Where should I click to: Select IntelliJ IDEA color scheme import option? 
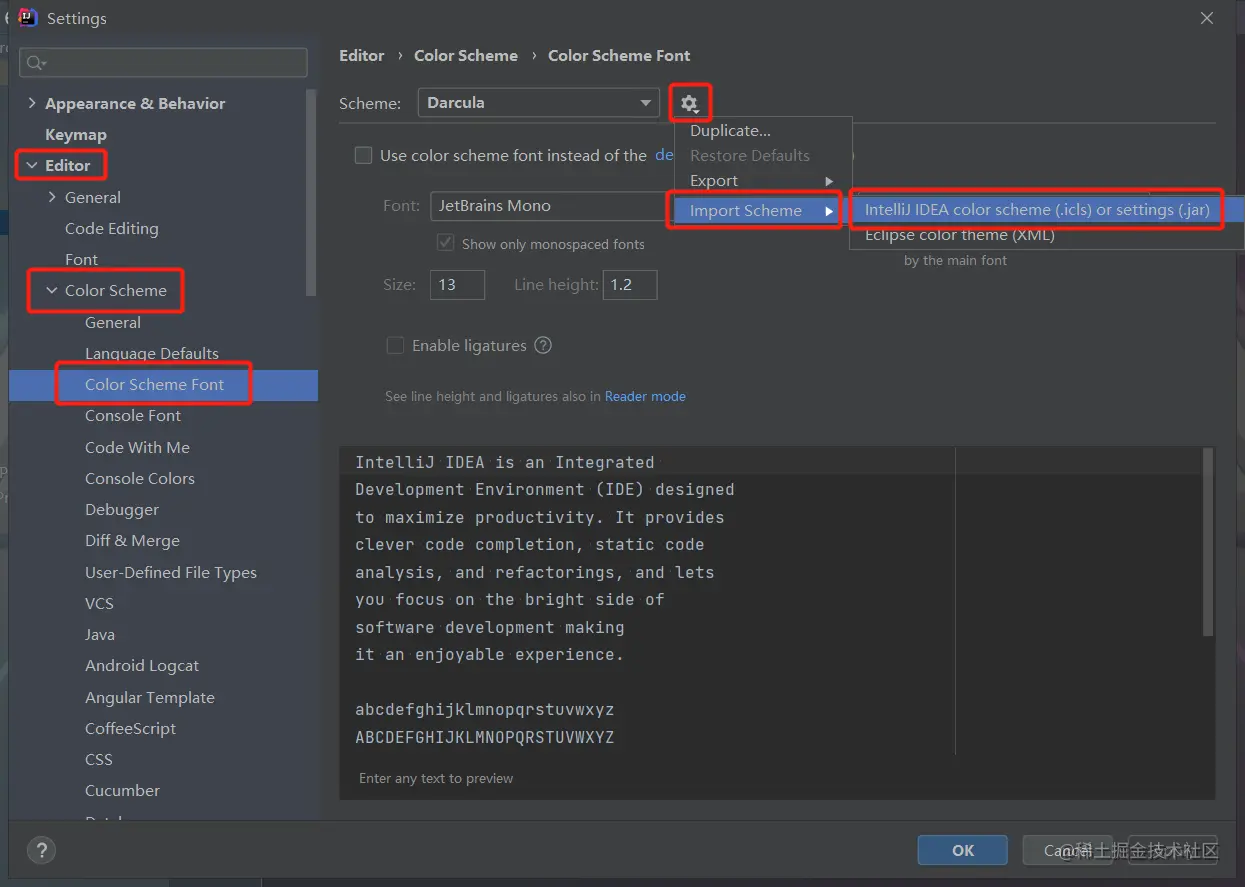(x=1036, y=210)
